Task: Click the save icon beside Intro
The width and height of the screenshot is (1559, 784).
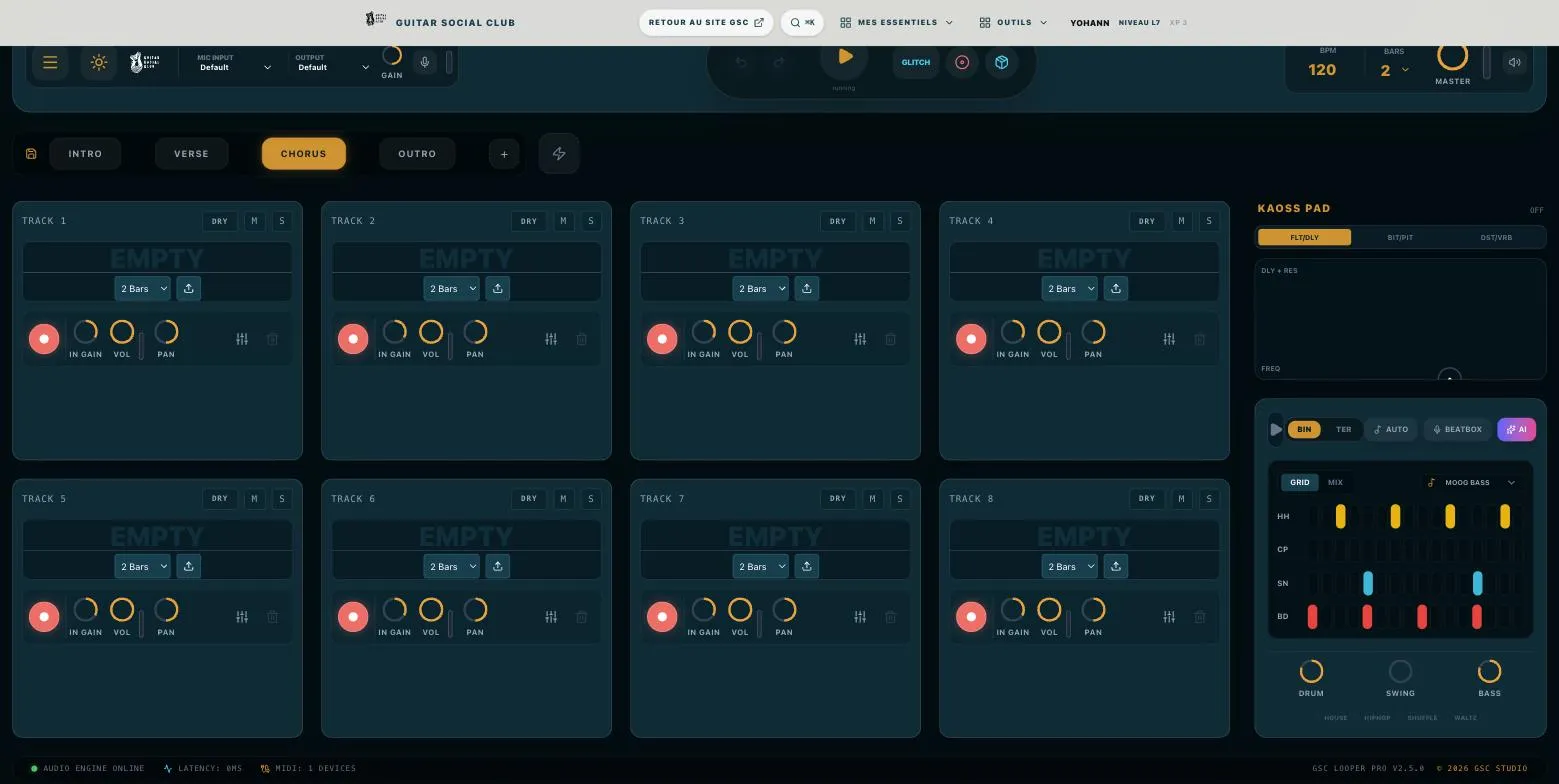Action: coord(31,154)
